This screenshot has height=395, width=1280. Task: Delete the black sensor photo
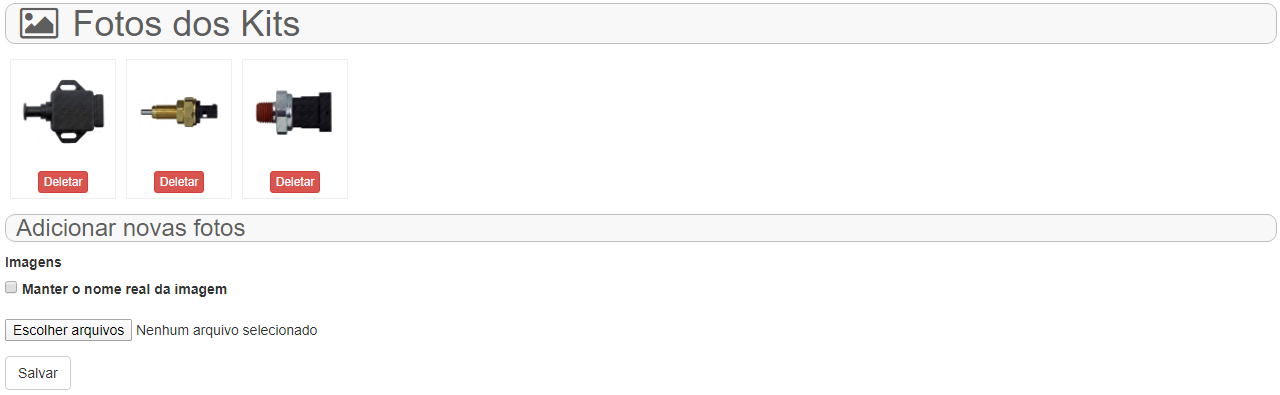coord(63,182)
